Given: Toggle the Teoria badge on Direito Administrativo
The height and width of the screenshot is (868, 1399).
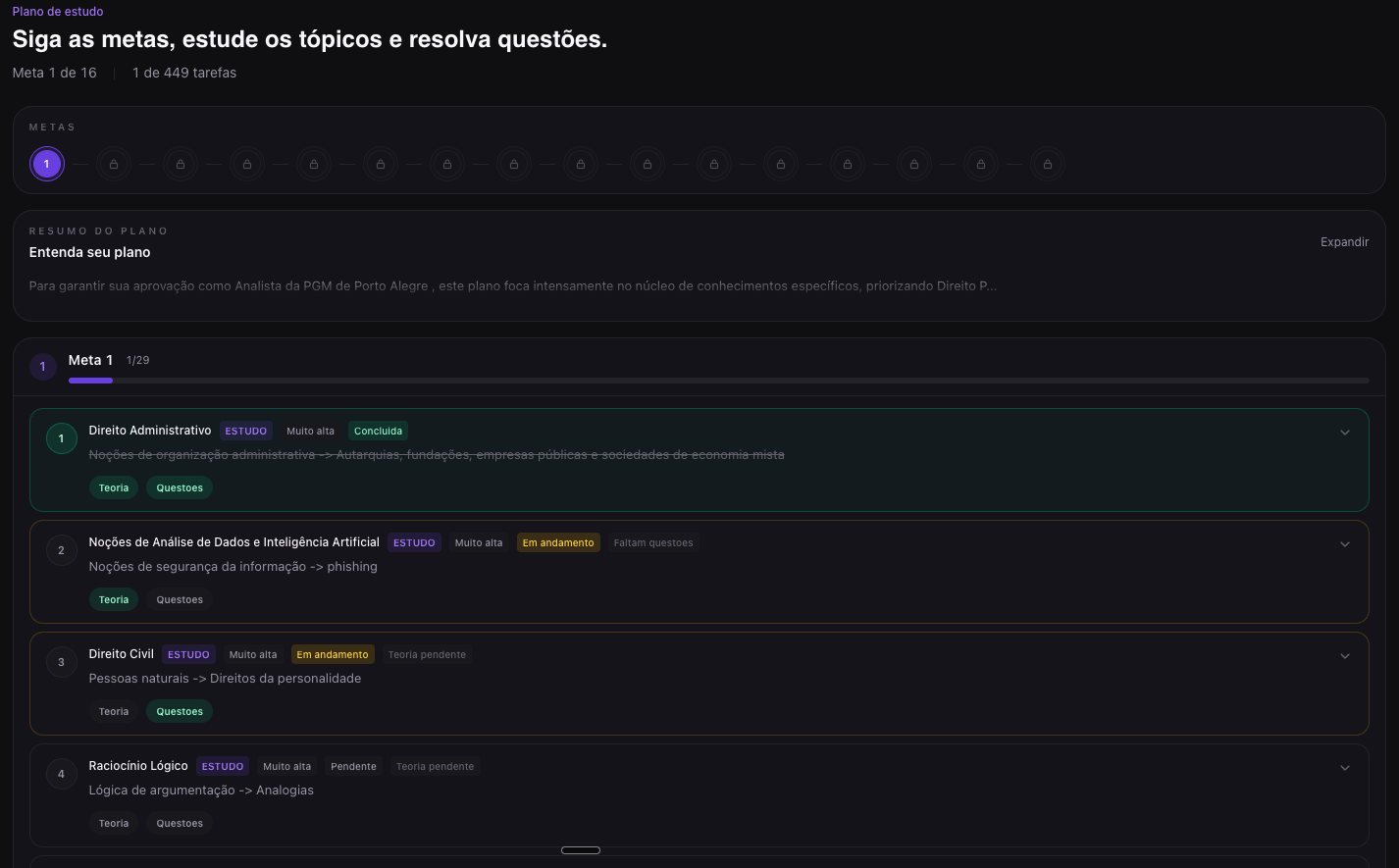Looking at the screenshot, I should 113,487.
